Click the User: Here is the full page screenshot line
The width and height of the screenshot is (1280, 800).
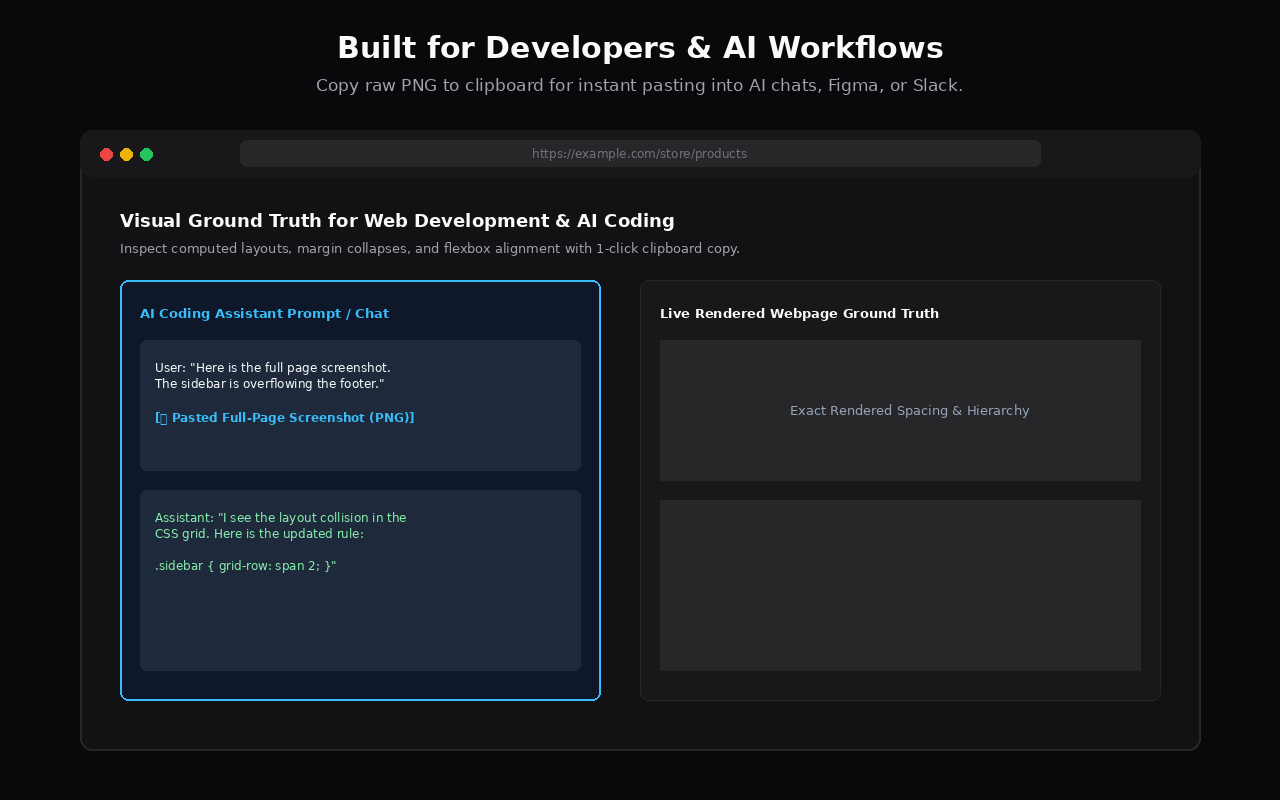[273, 368]
